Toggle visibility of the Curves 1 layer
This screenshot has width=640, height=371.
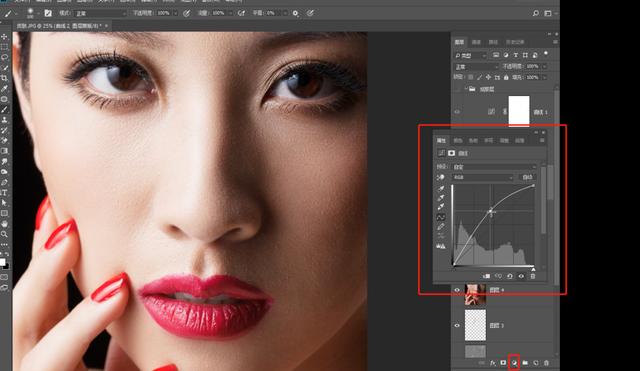pyautogui.click(x=457, y=111)
